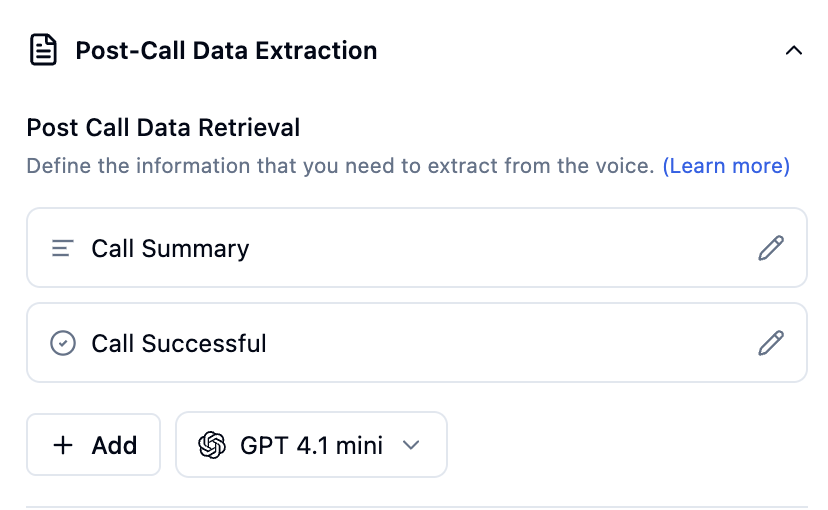Click the description starting with Define the information
The image size is (828, 510).
tap(340, 165)
